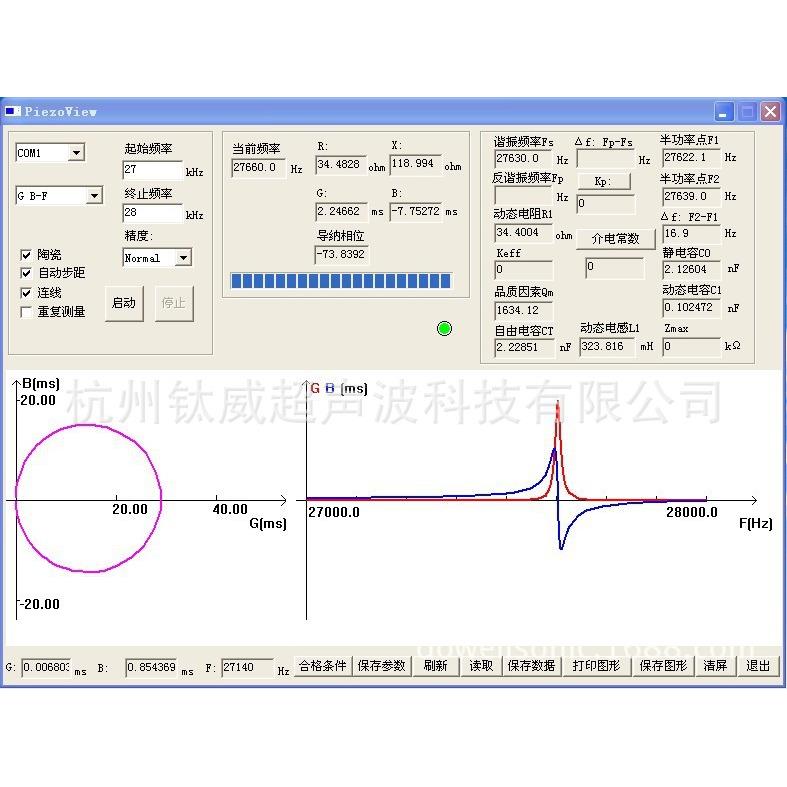The width and height of the screenshot is (787, 787).
Task: Click the 终止频率 field showing 28
Action: coord(153,213)
